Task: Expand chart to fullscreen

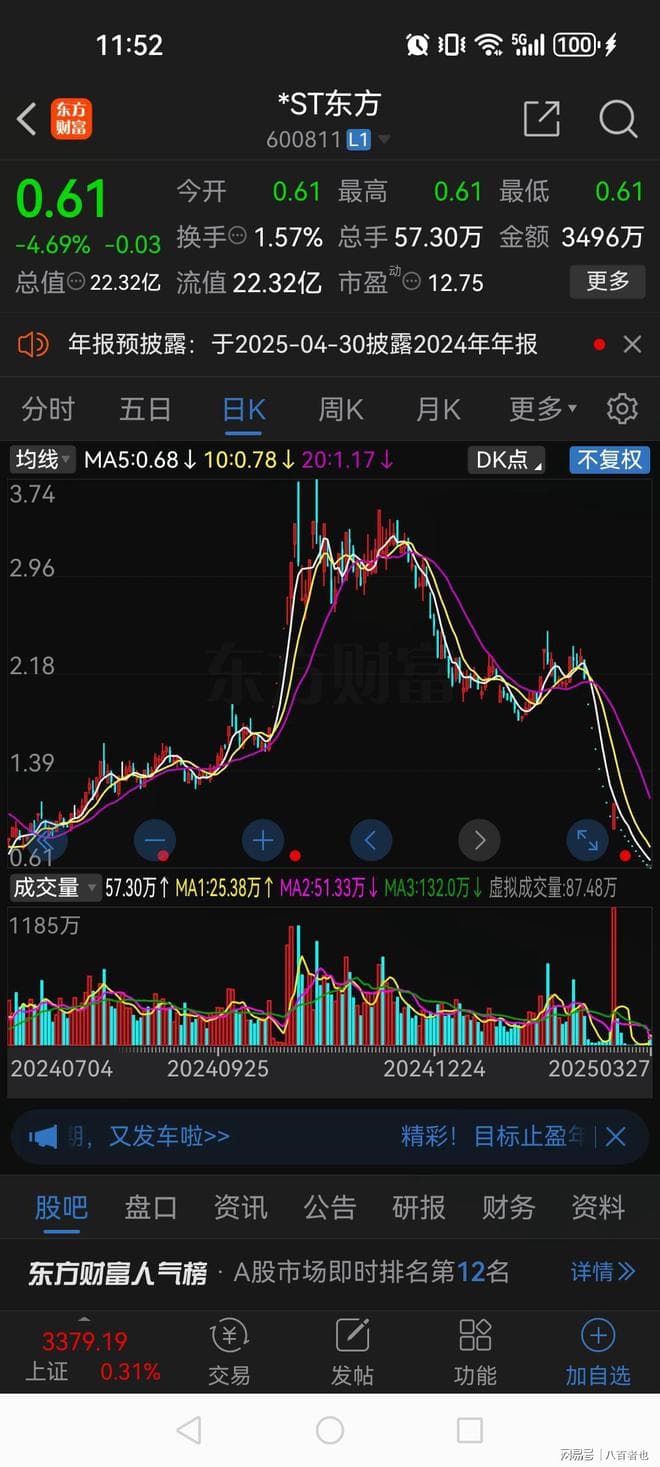Action: pyautogui.click(x=587, y=840)
